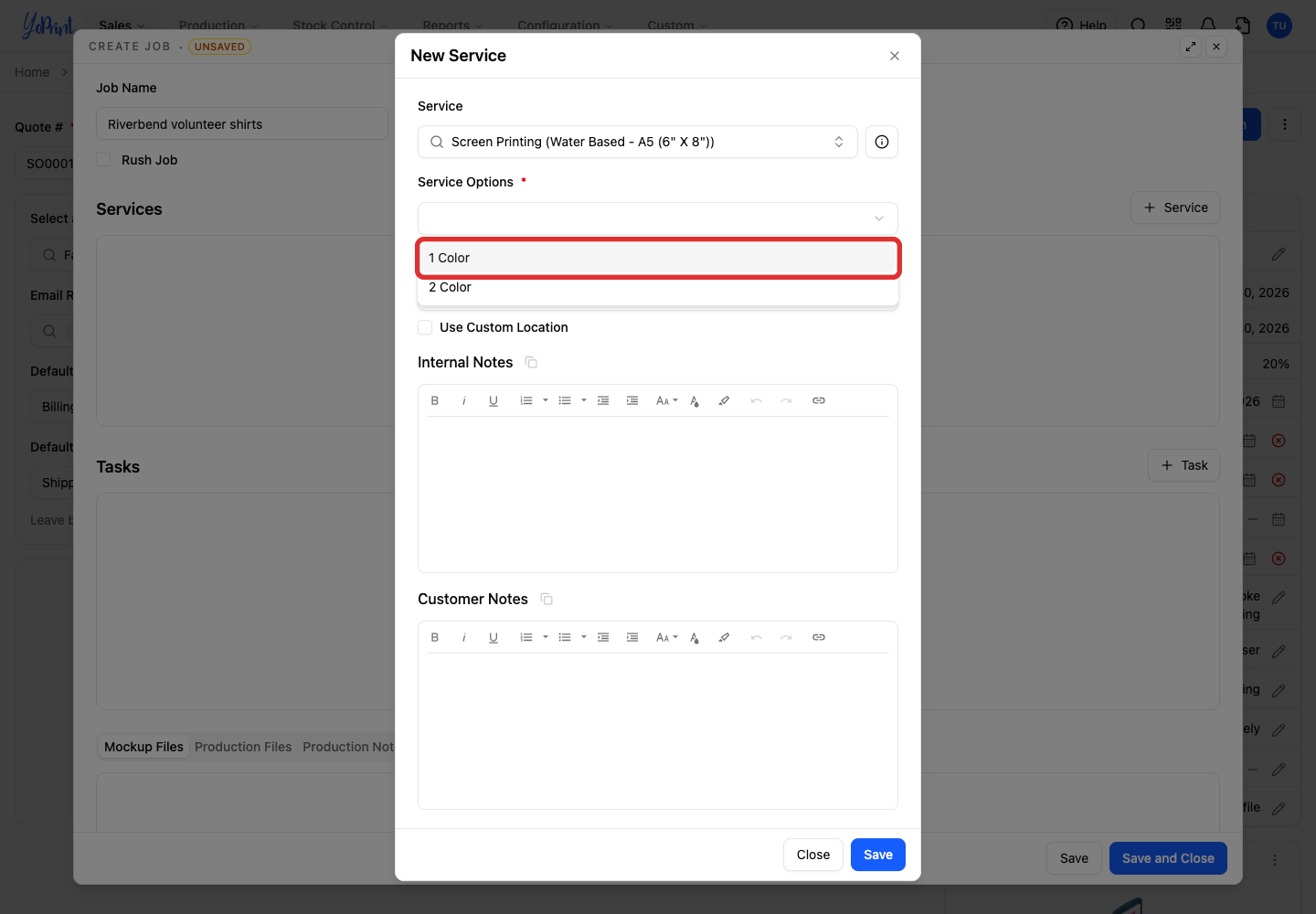Open font size dropdown in Customer Notes

point(667,637)
